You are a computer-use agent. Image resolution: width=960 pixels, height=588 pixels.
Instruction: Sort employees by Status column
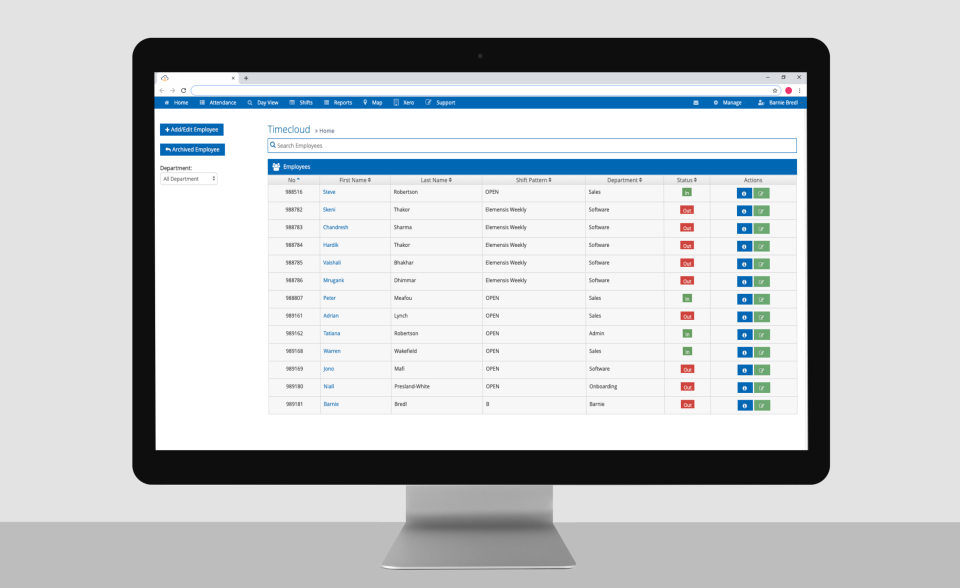[687, 180]
